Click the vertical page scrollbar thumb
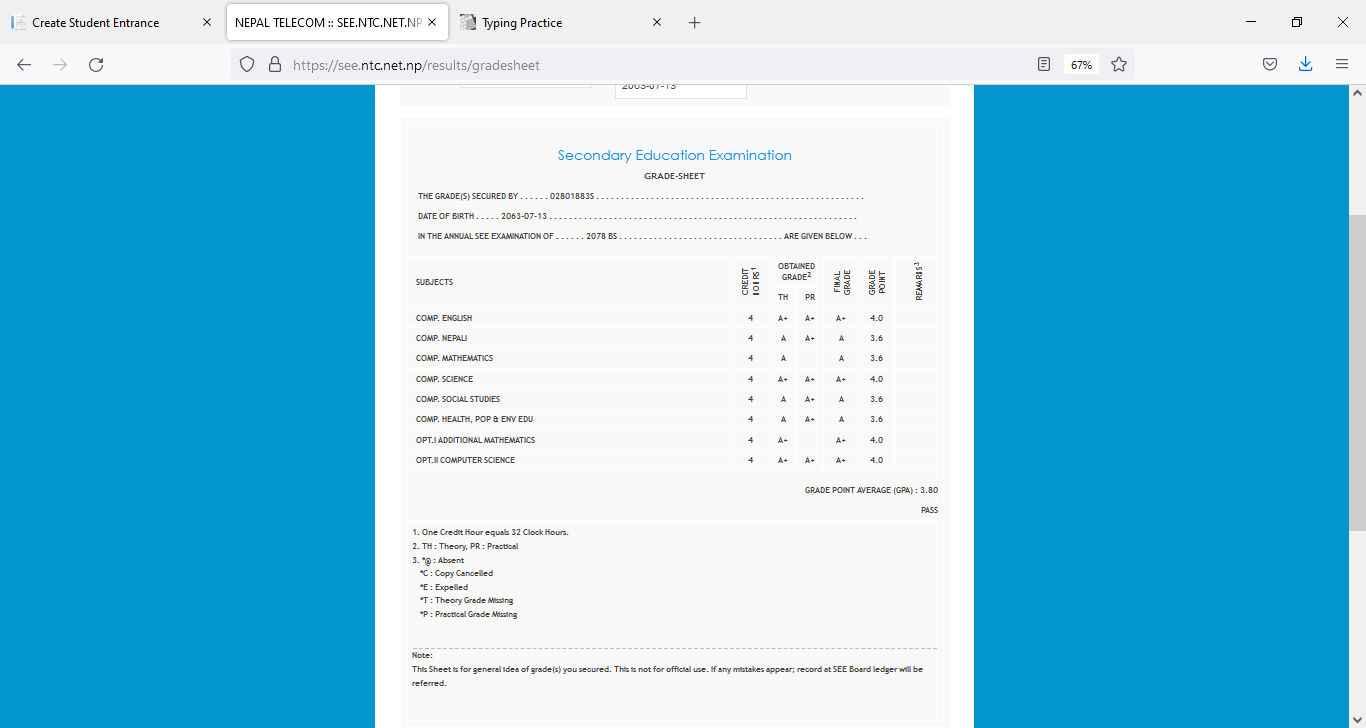This screenshot has width=1366, height=728. (x=1357, y=370)
